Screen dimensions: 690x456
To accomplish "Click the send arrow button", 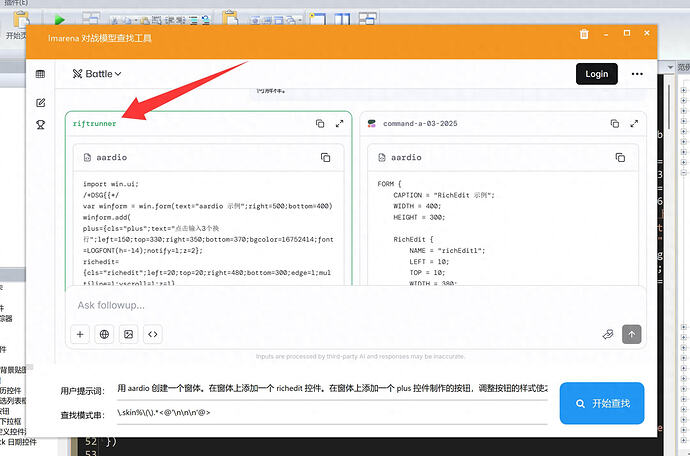I will coord(631,335).
